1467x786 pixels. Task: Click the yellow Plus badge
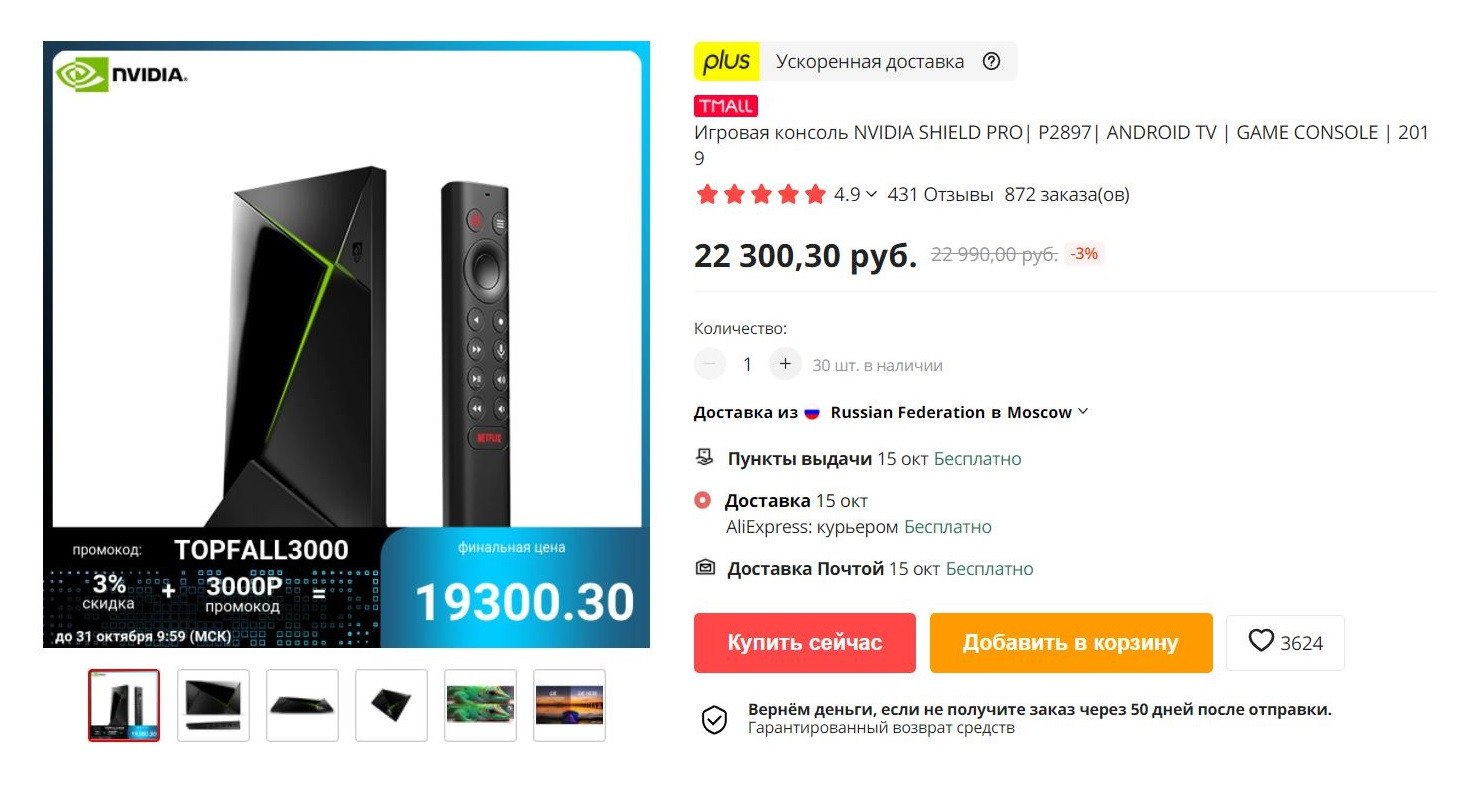(x=727, y=62)
